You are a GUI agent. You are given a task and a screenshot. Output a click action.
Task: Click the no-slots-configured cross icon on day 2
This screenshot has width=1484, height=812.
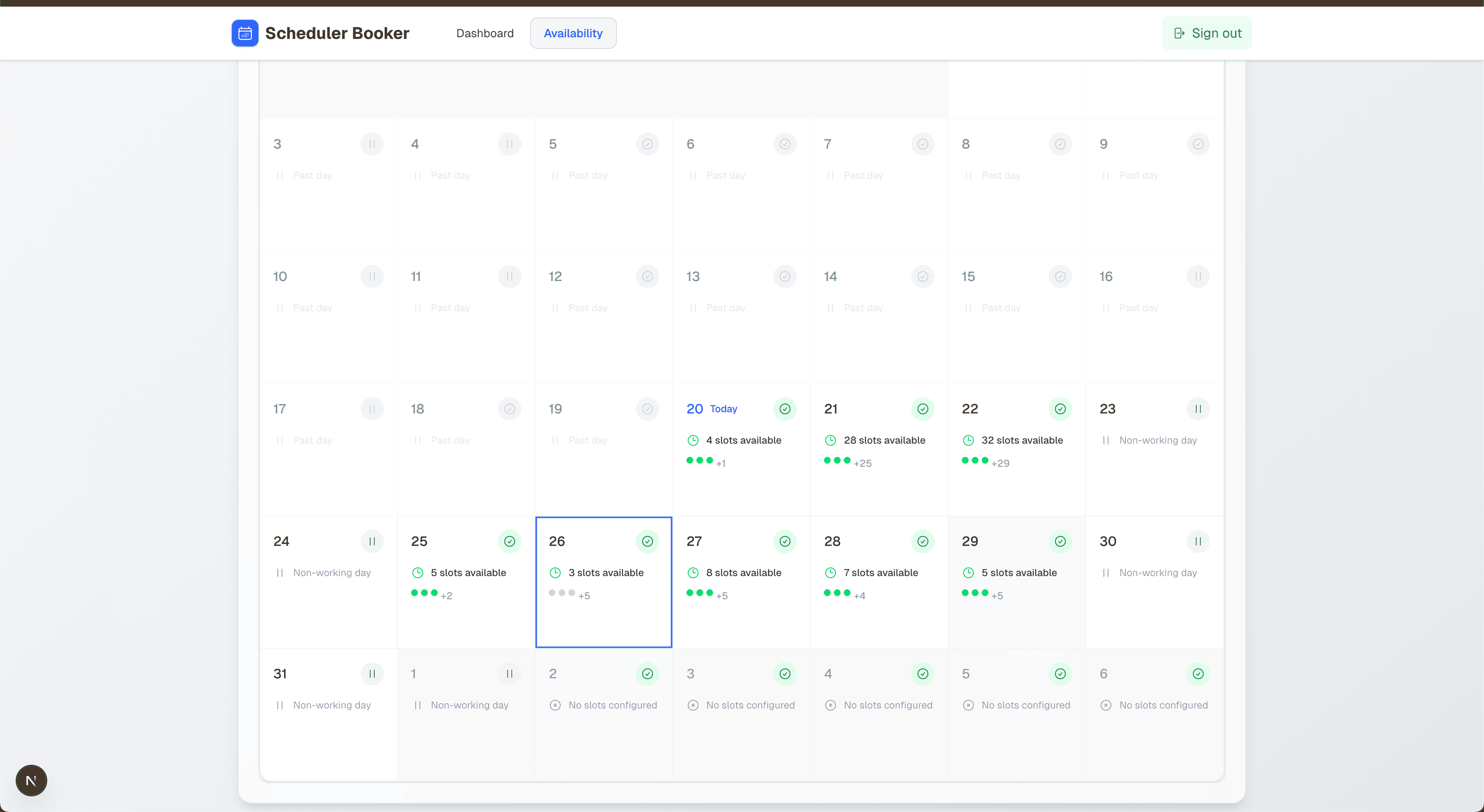coord(555,705)
